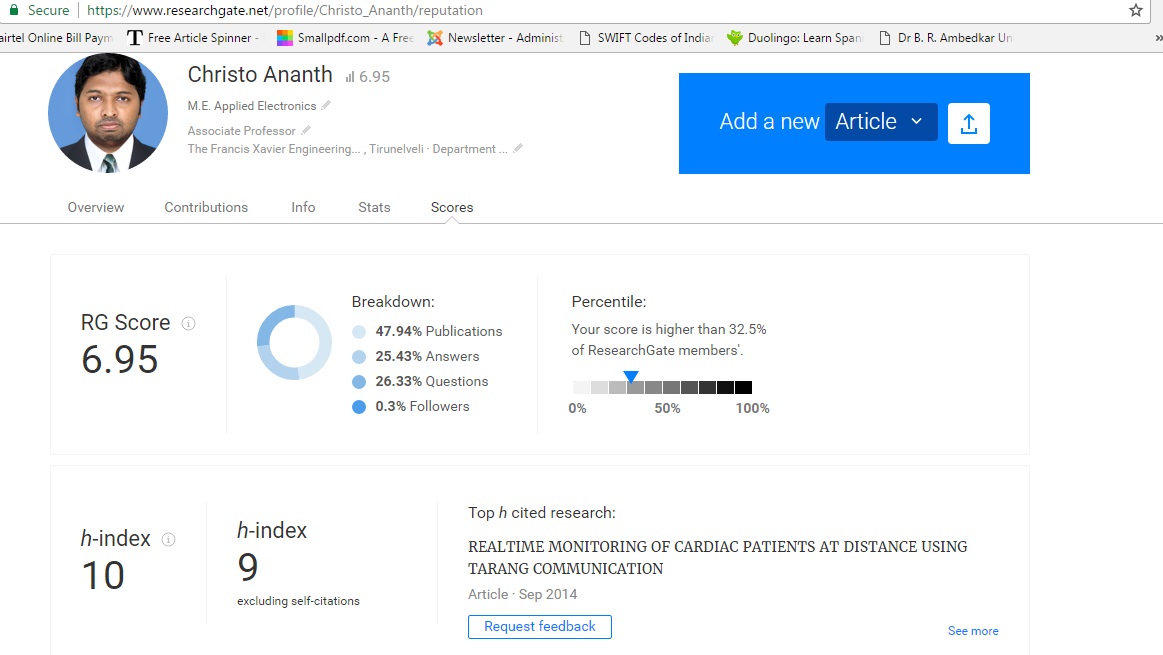Click the bookmark star icon in the address bar

point(1136,10)
